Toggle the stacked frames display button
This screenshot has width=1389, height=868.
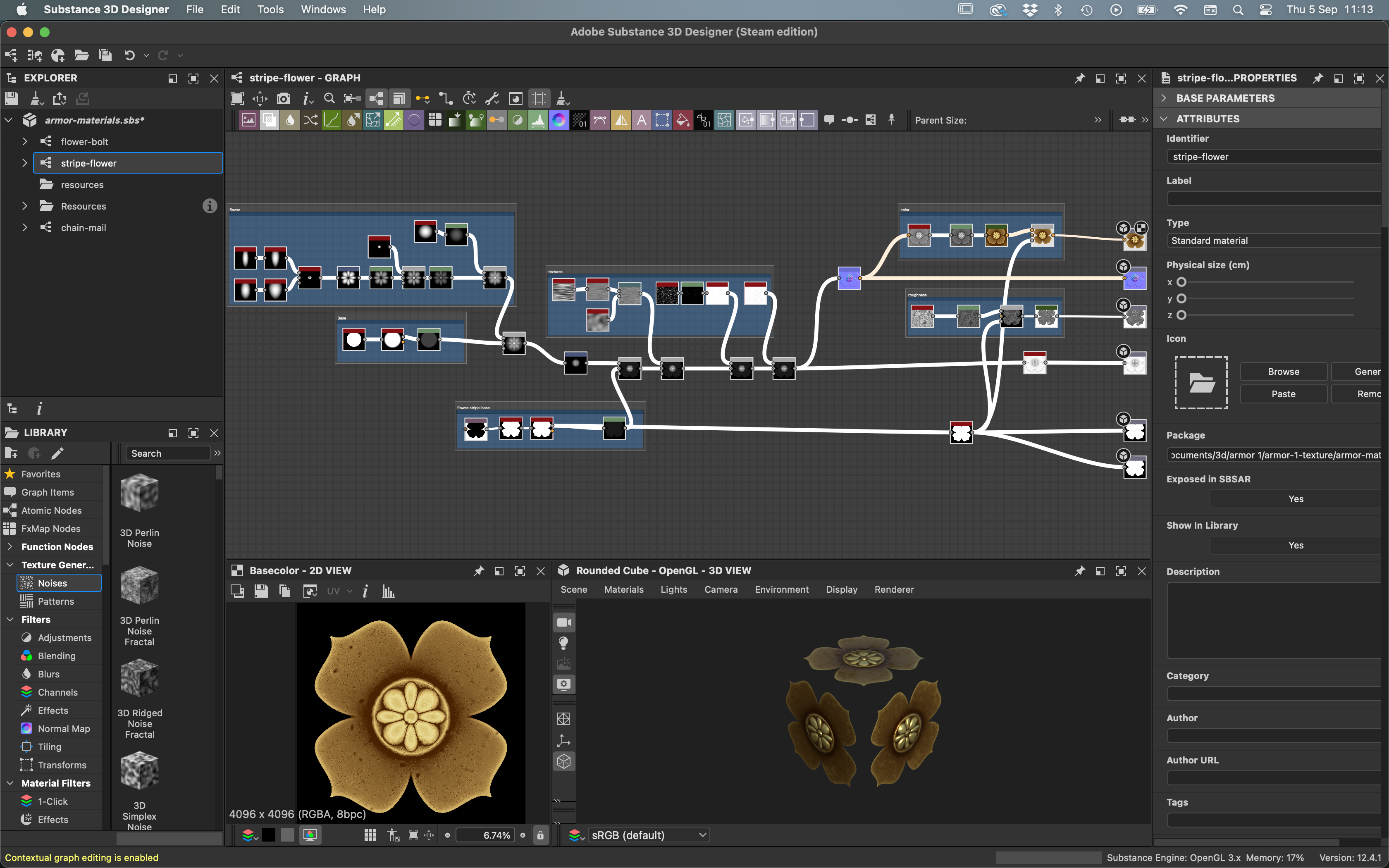[399, 99]
